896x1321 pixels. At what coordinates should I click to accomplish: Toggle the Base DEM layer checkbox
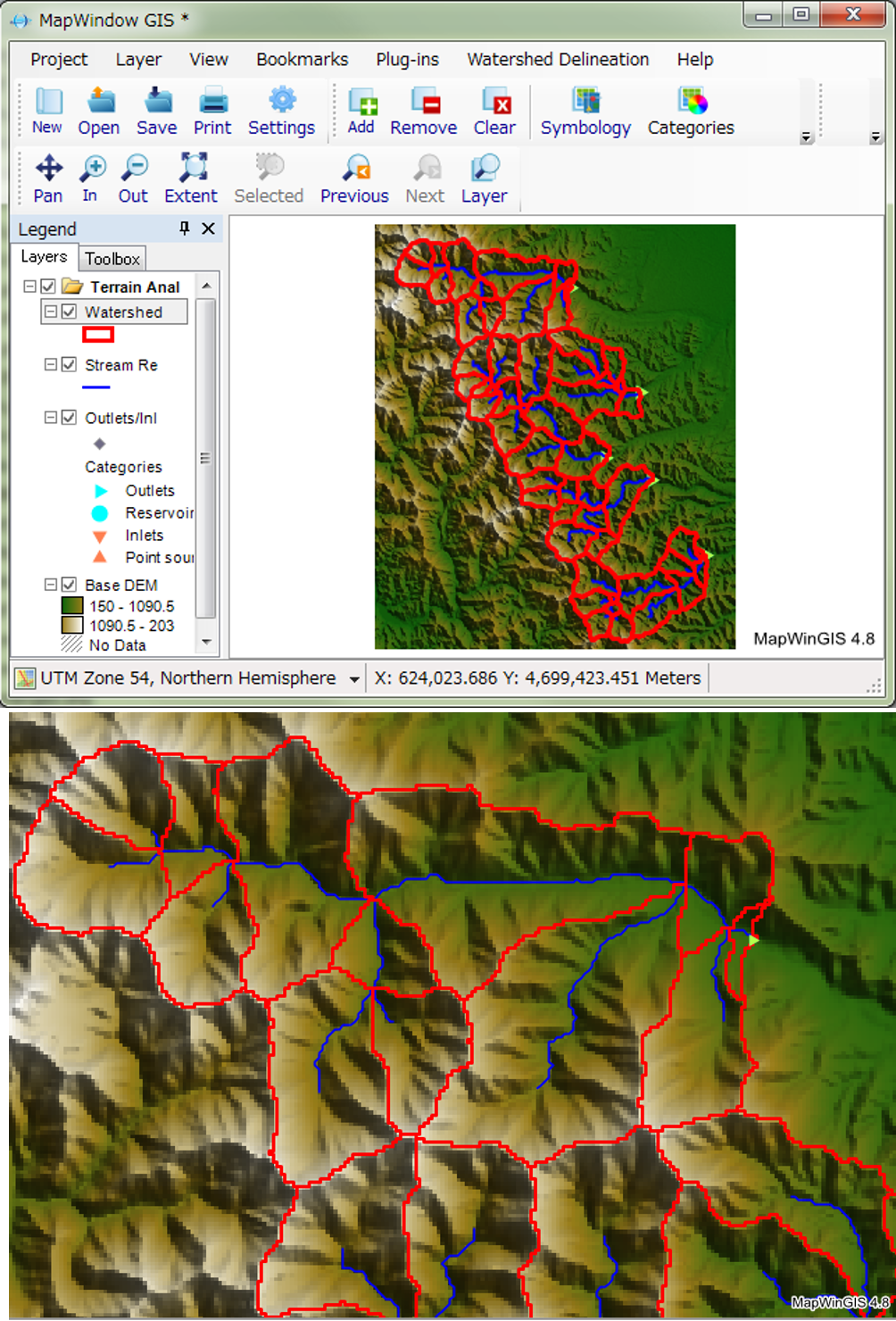pos(69,585)
